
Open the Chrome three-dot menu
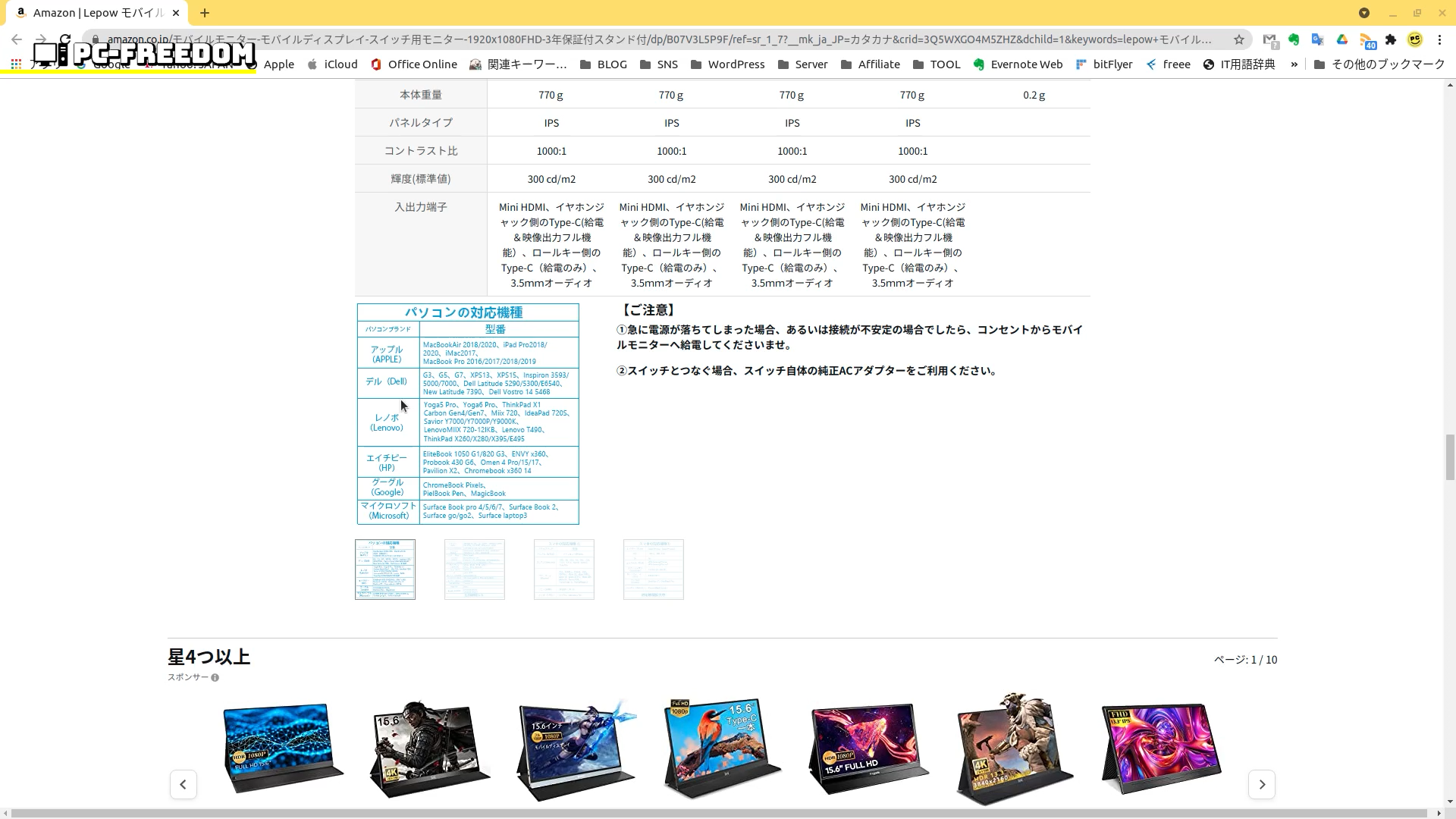coord(1440,39)
